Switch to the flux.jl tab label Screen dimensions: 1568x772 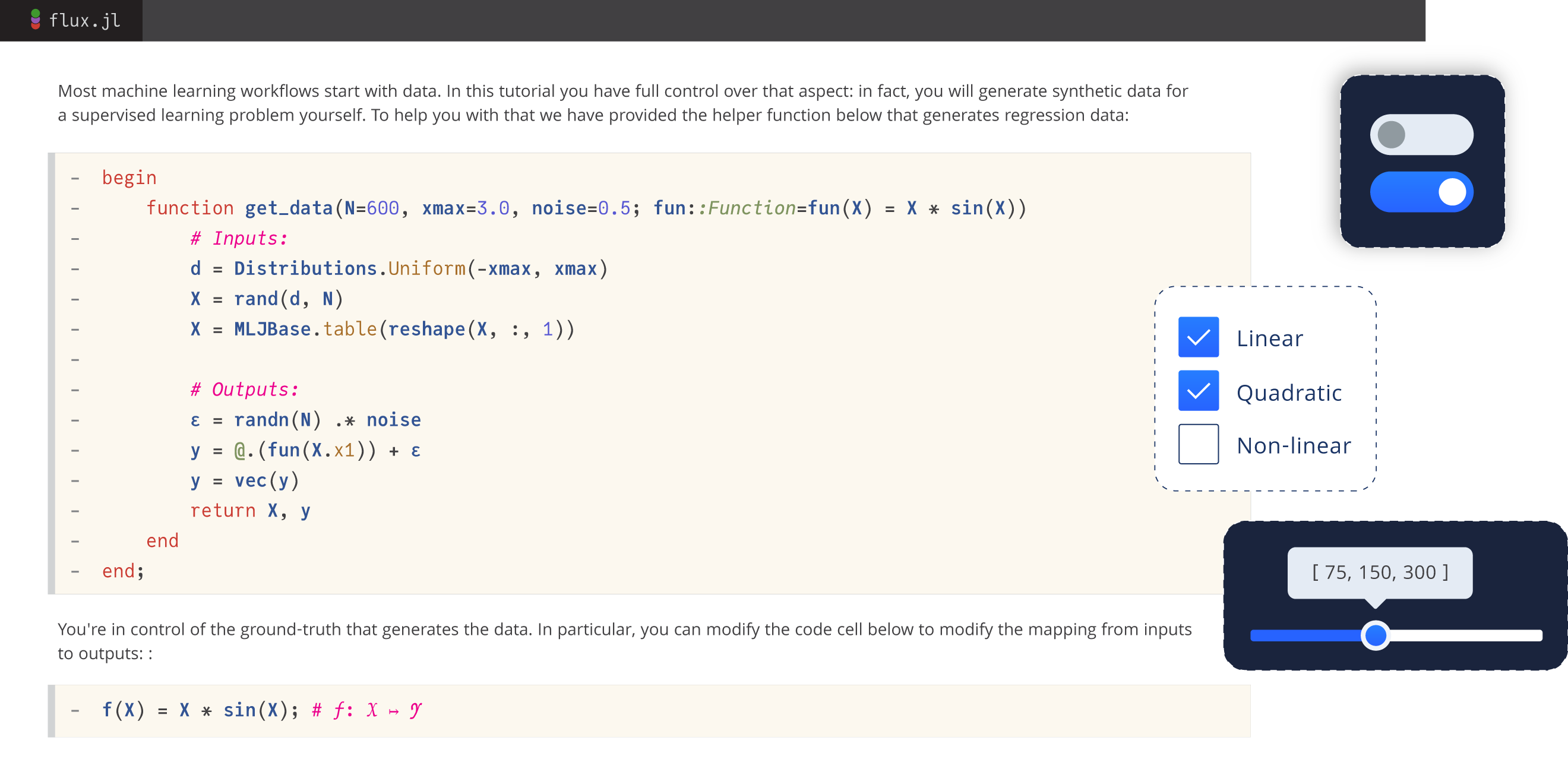[x=84, y=21]
